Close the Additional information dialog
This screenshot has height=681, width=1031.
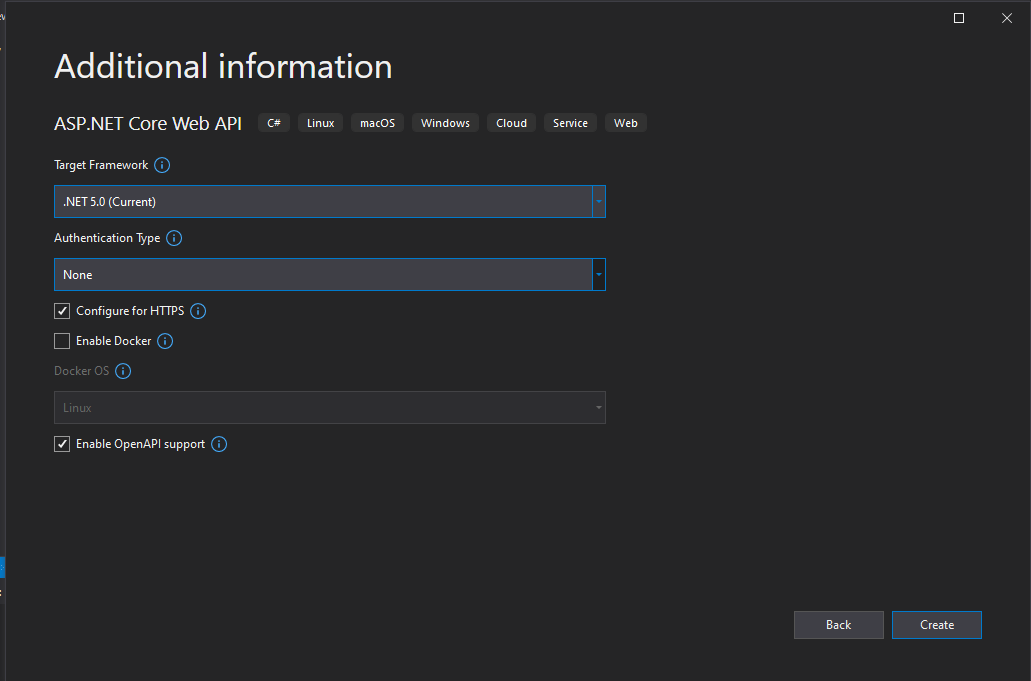coord(1007,18)
